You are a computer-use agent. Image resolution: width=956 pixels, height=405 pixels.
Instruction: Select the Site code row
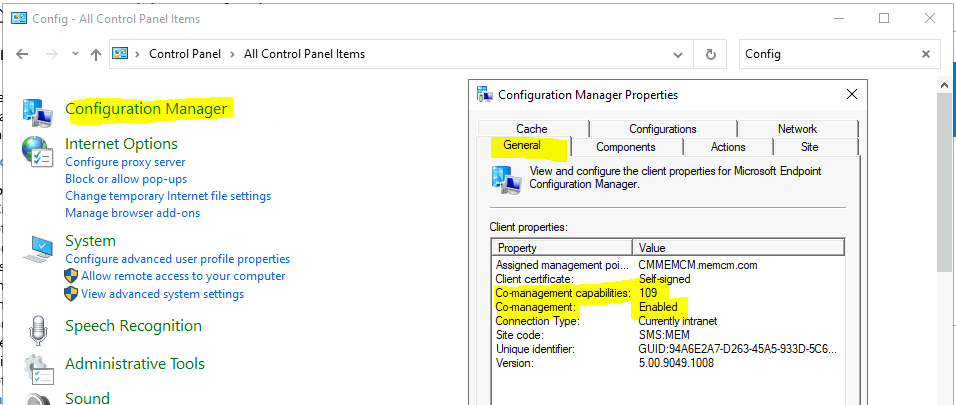[x=668, y=335]
